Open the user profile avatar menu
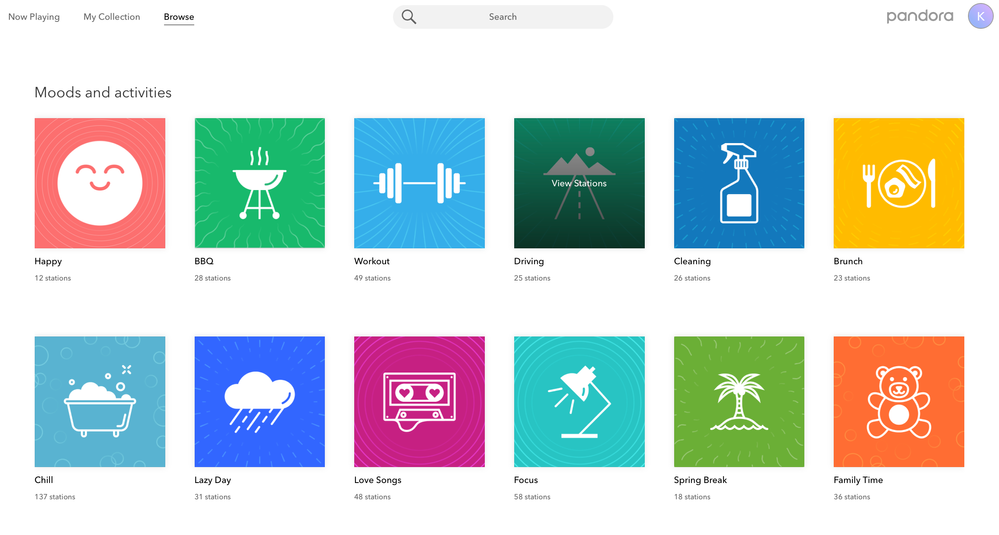 click(x=980, y=17)
